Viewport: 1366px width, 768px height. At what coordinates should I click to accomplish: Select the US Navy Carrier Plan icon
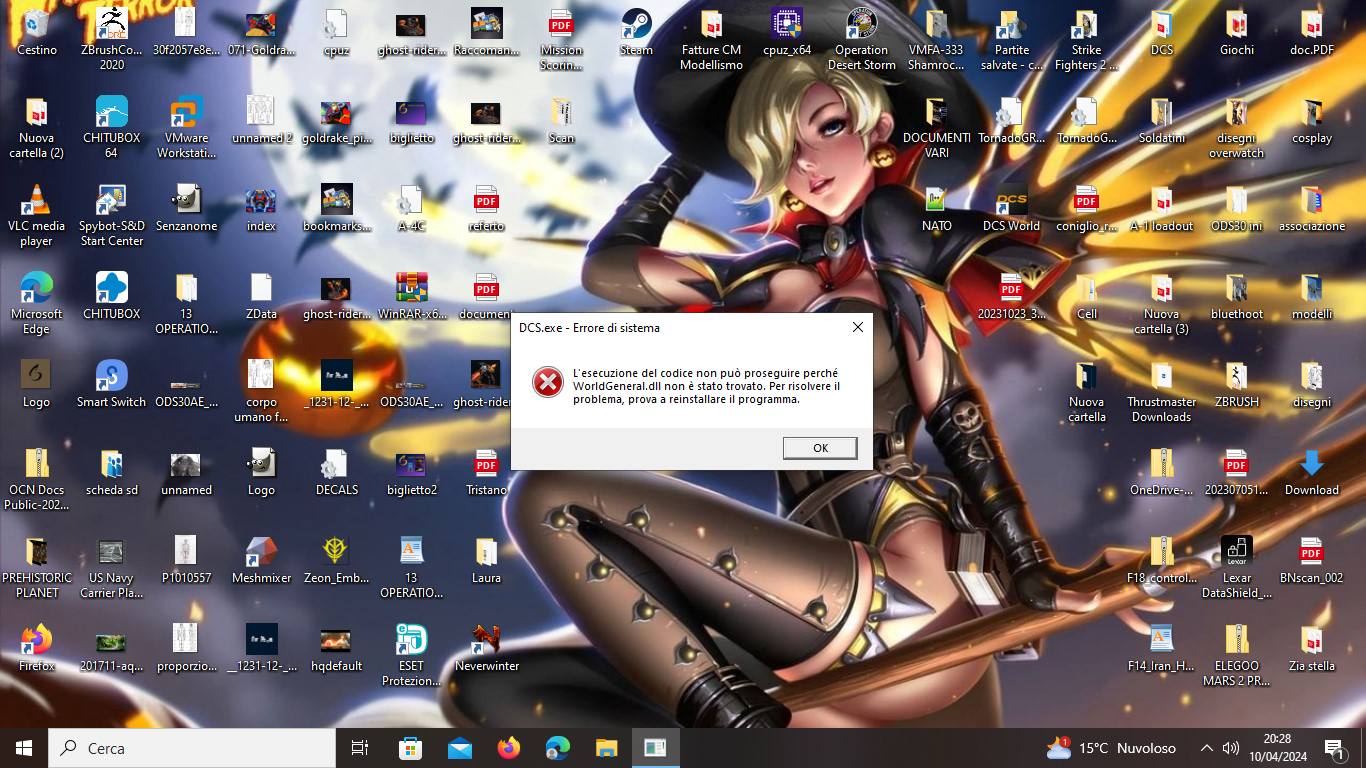pyautogui.click(x=111, y=566)
